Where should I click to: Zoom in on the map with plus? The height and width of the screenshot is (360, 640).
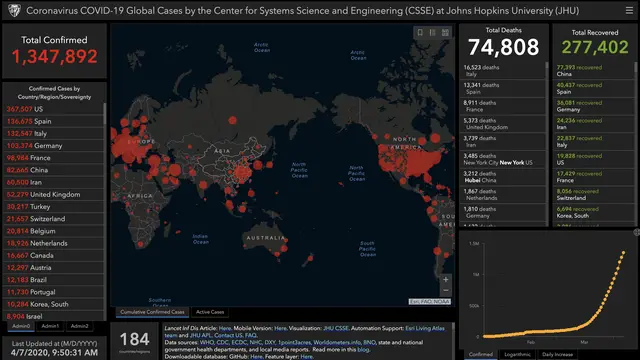[446, 280]
